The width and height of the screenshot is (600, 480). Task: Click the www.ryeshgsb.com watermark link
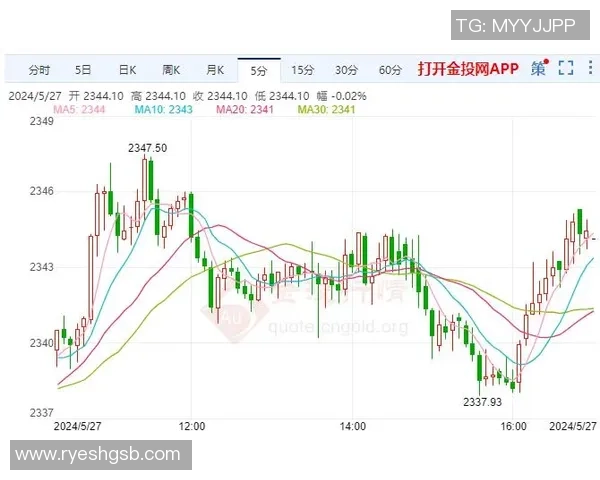pos(97,455)
